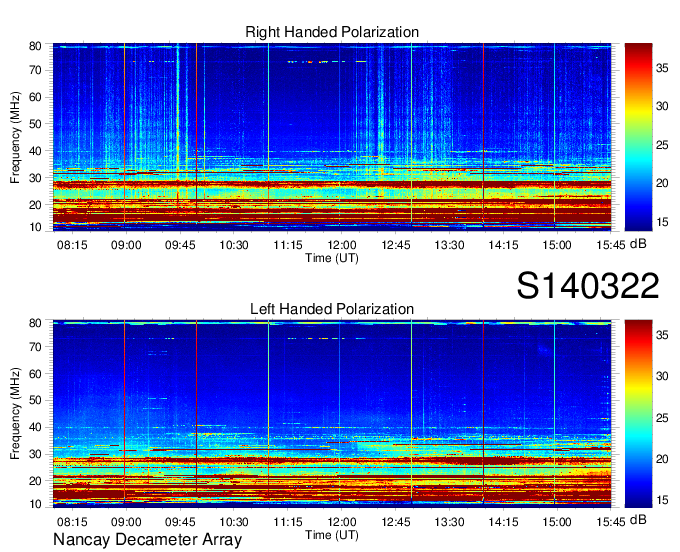Click the 70 MHz tick label on top plot
Viewport: 680px width, 552px height.
pos(35,70)
